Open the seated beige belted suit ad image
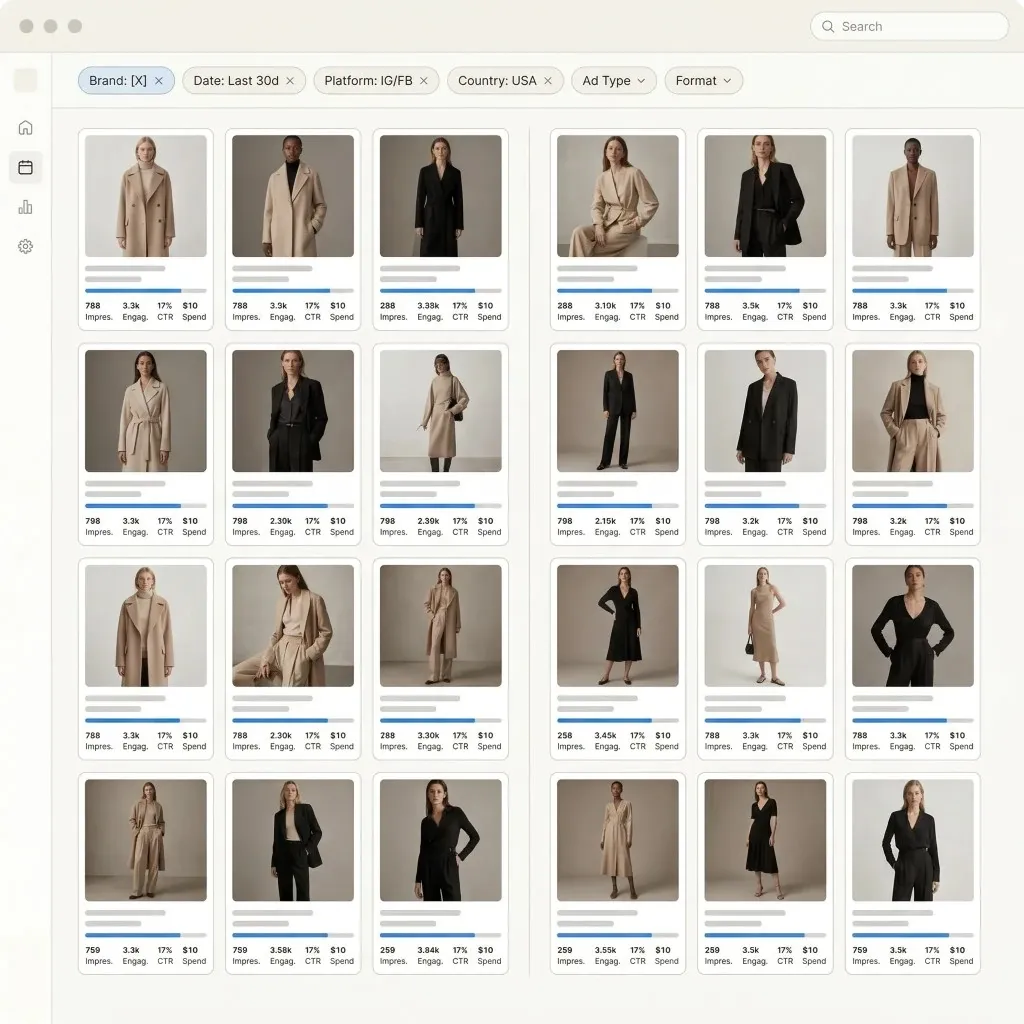Screen dimensions: 1024x1024 click(618, 196)
